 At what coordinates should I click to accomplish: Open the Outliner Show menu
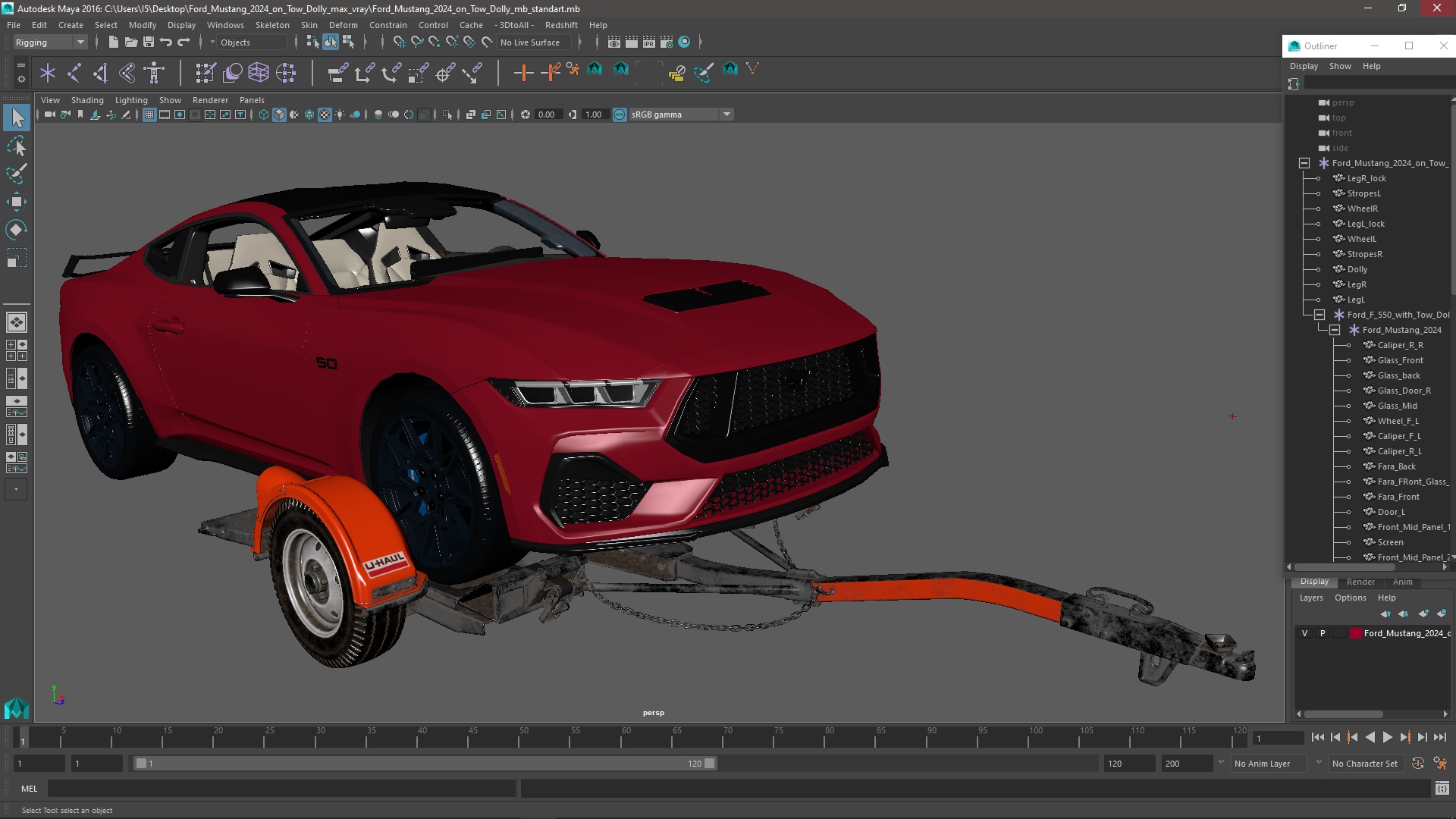pos(1340,66)
